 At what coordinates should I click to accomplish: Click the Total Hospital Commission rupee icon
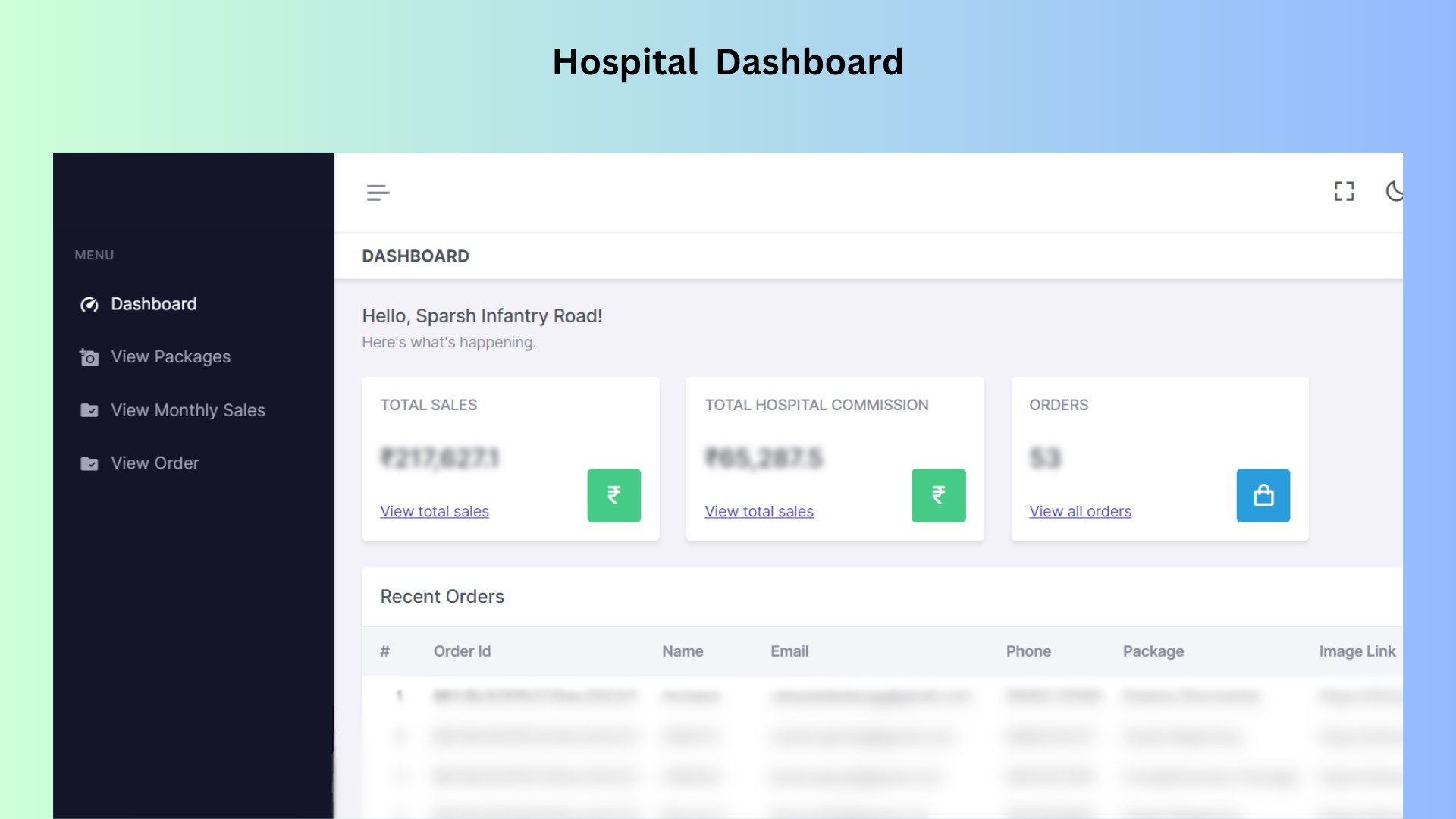[937, 495]
